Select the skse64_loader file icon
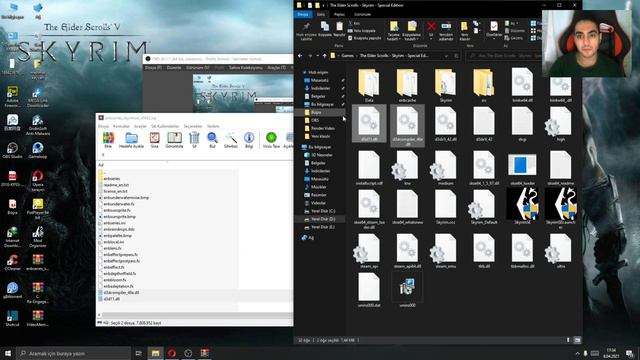 coord(522,168)
